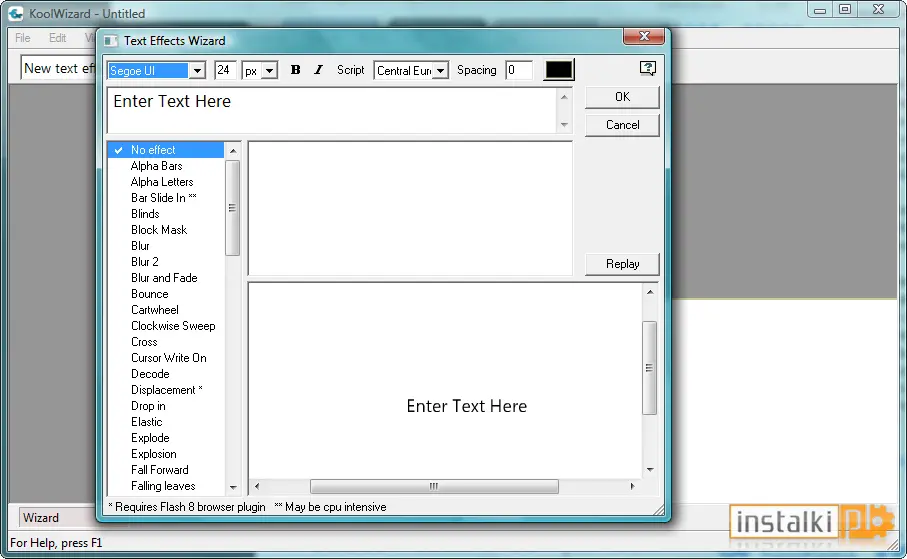Open the px units dropdown
Viewport: 907px width, 559px height.
point(270,71)
